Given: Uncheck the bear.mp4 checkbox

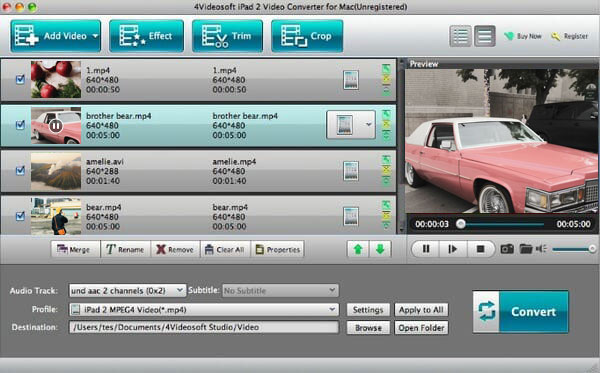Looking at the screenshot, I should pos(20,216).
